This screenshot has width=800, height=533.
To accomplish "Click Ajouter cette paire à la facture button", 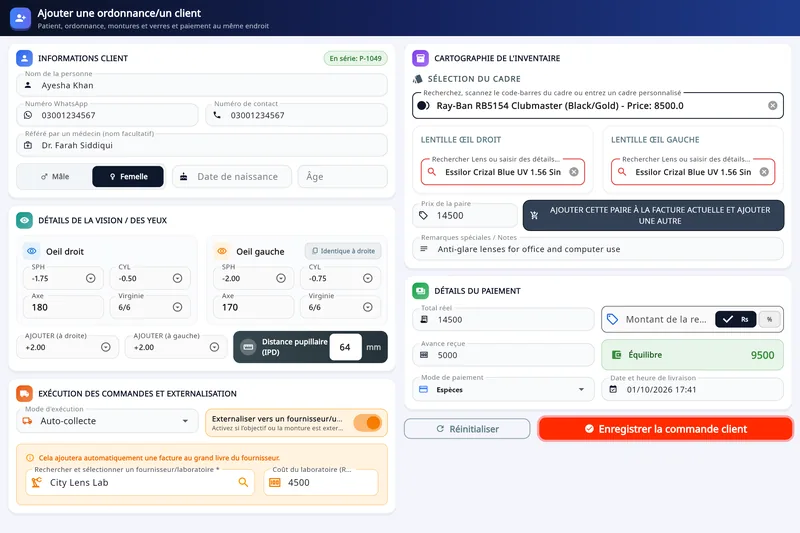I will [653, 215].
